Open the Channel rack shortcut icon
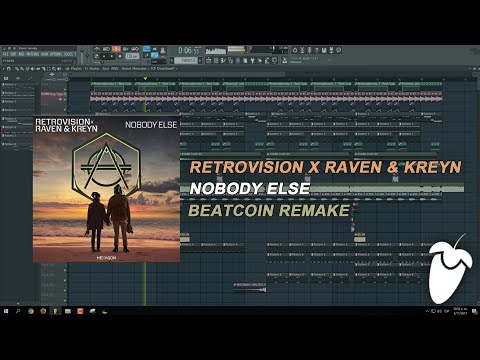The width and height of the screenshot is (480, 360). 216,60
